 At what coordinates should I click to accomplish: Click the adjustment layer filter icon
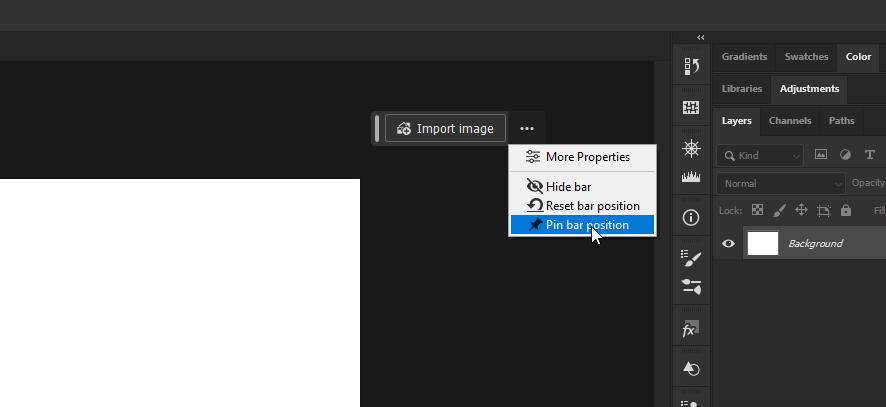point(845,155)
